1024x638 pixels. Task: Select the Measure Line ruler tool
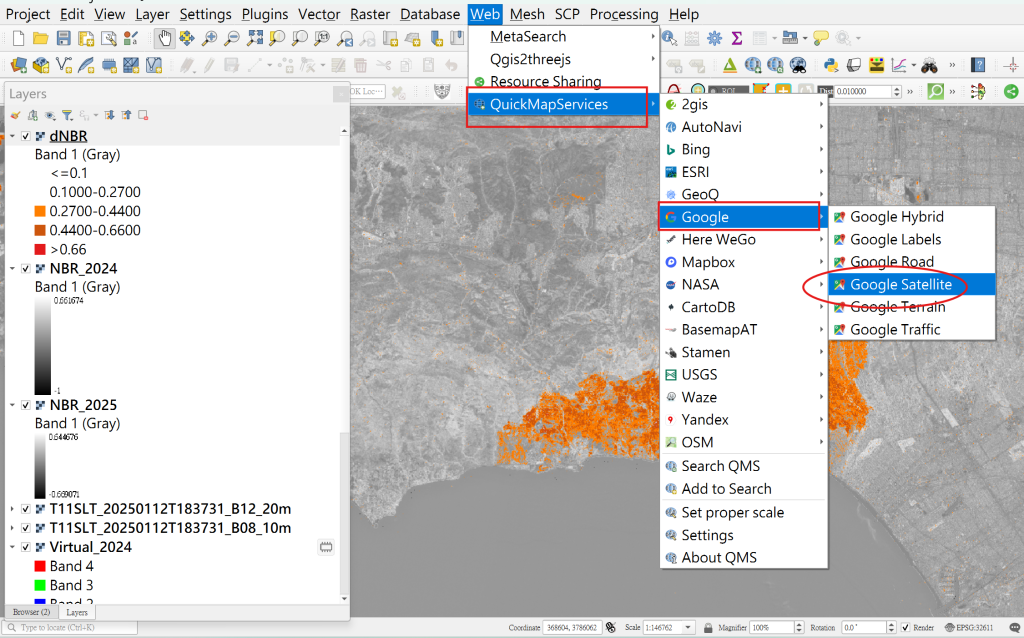tap(789, 39)
